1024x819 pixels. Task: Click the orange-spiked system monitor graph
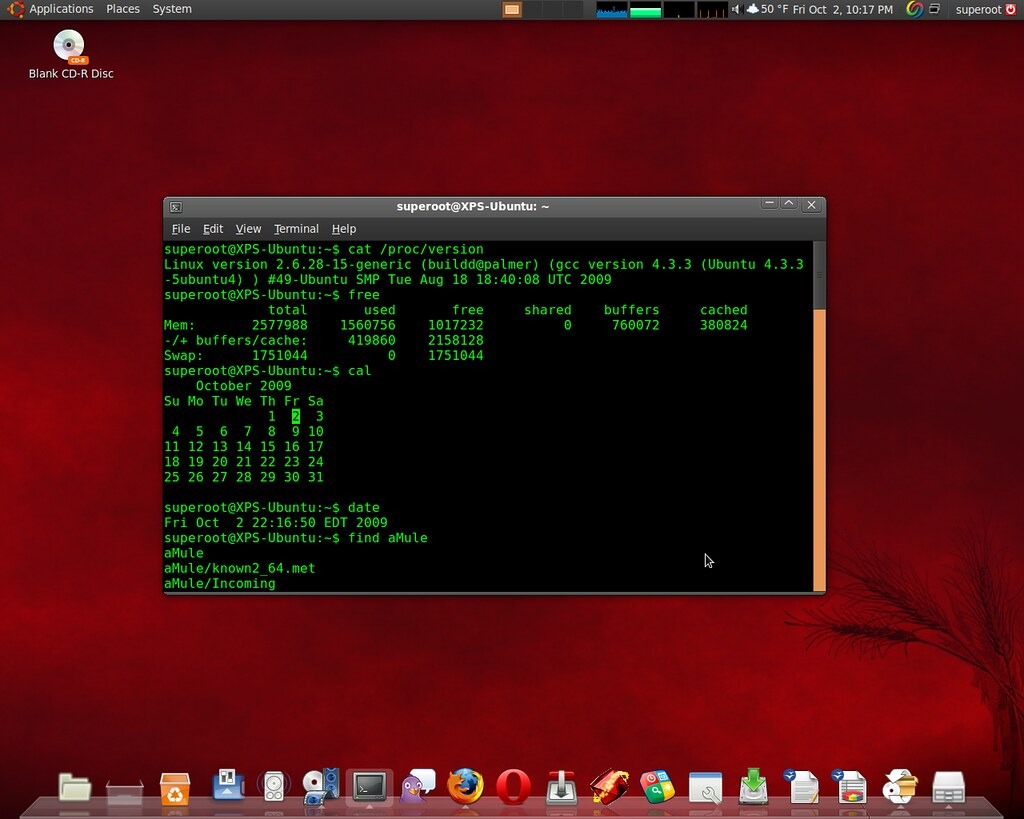click(712, 9)
